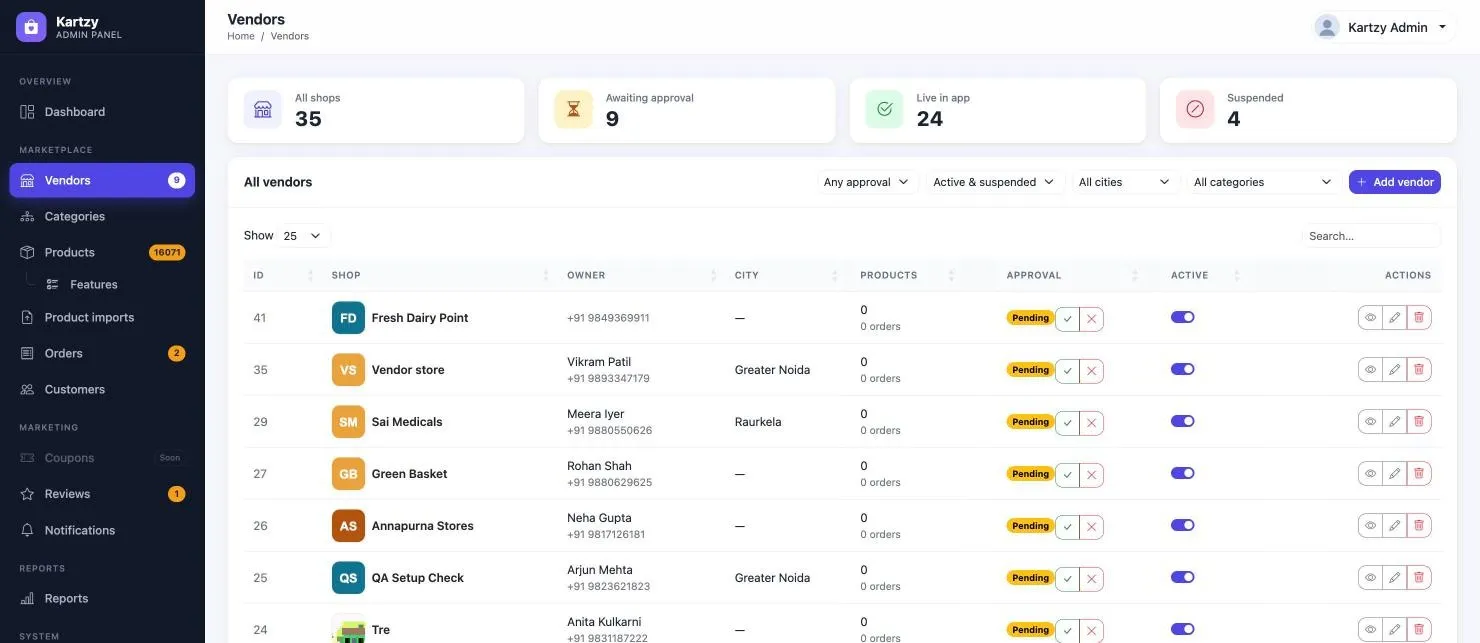Open Notifications in the sidebar
This screenshot has width=1480, height=643.
(x=102, y=530)
